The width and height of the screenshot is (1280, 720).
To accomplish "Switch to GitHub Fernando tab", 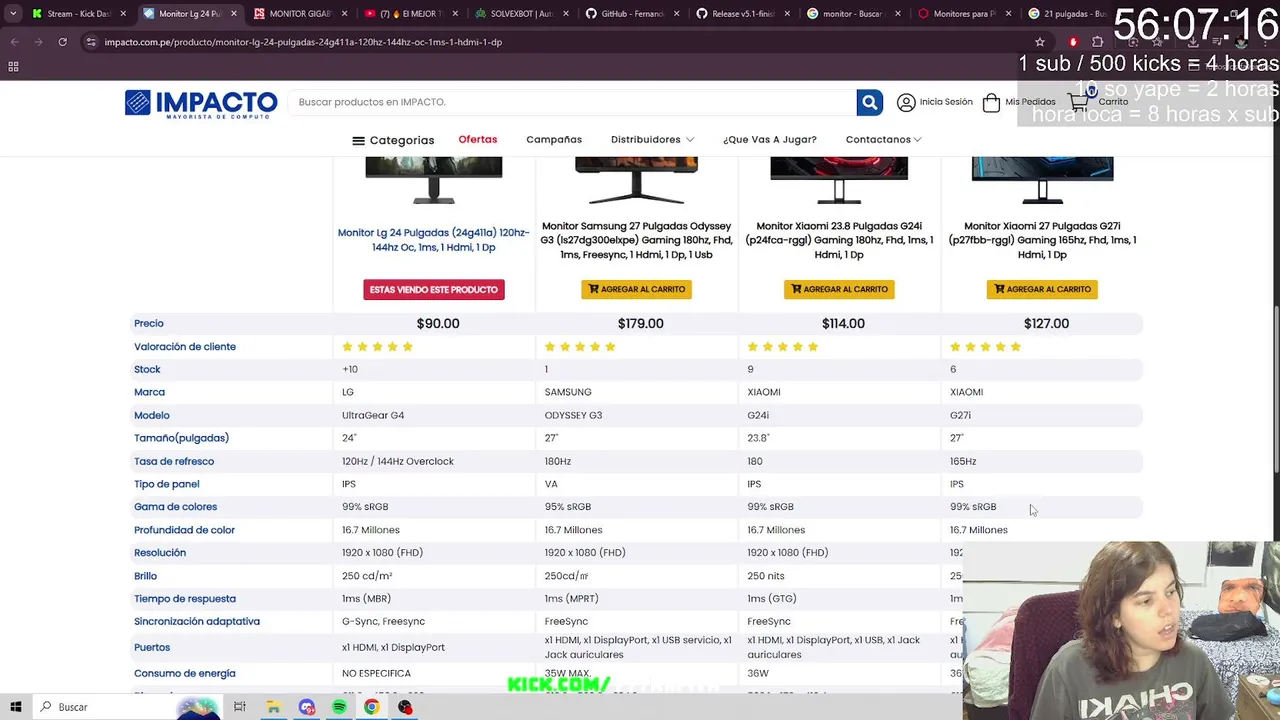I will (x=632, y=14).
